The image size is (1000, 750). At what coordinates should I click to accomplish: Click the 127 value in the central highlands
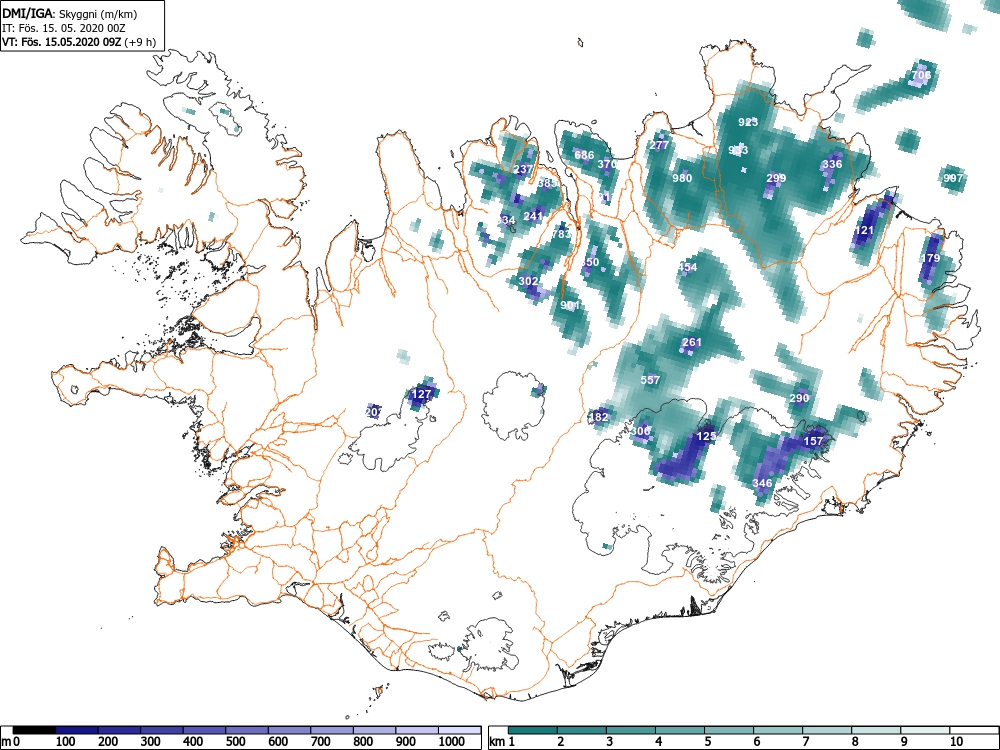(422, 394)
